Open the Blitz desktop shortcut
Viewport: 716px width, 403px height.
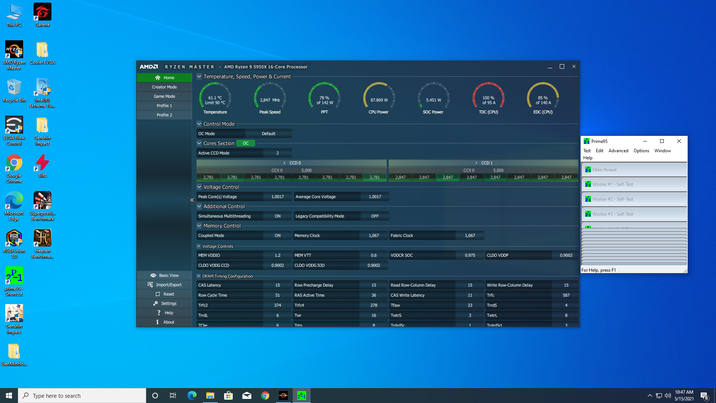pos(42,166)
